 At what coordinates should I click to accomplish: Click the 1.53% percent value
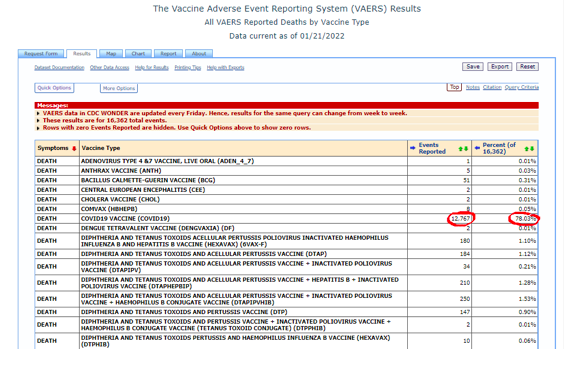(527, 299)
